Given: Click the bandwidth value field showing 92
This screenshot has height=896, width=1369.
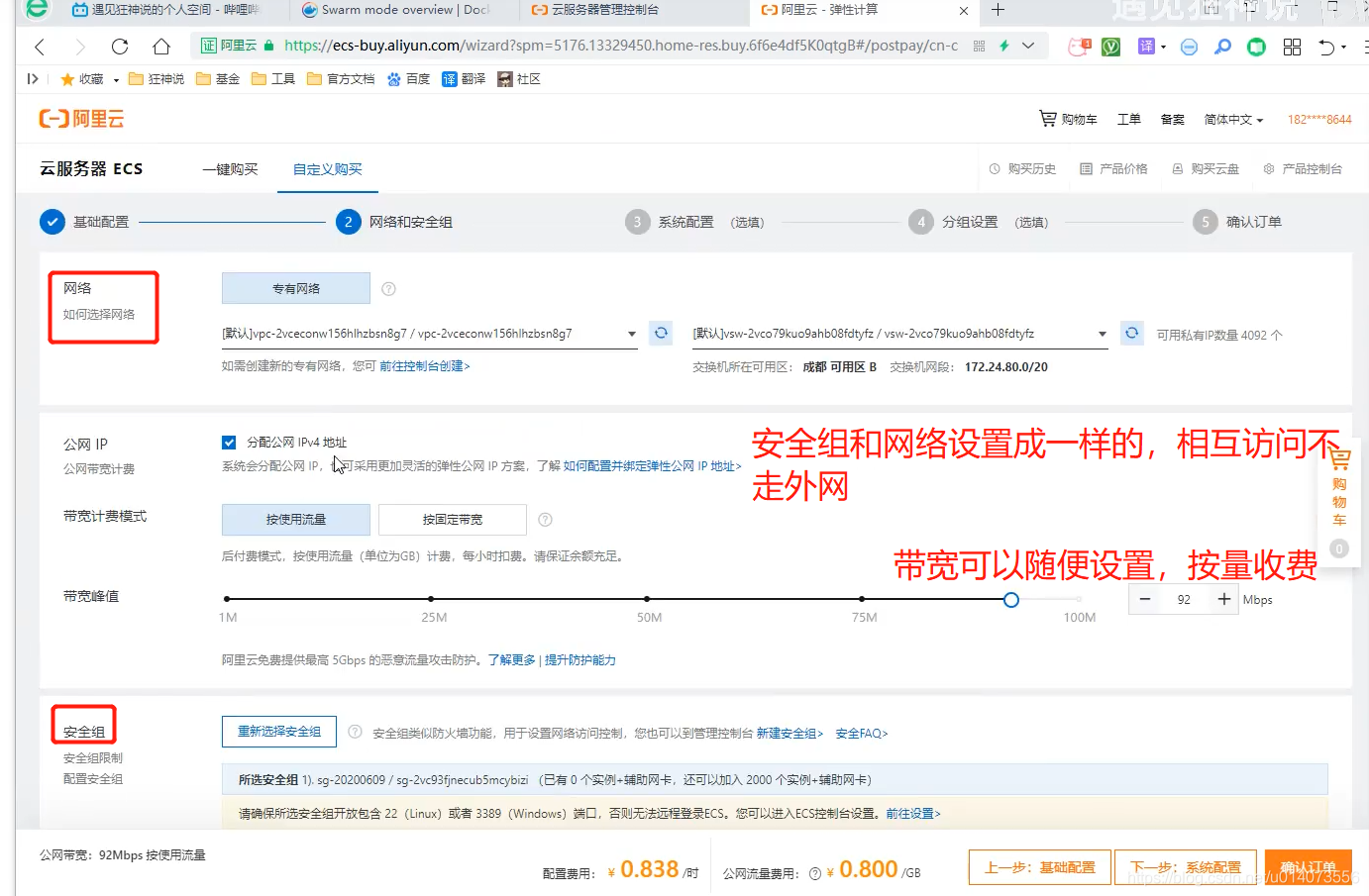Looking at the screenshot, I should (1185, 599).
